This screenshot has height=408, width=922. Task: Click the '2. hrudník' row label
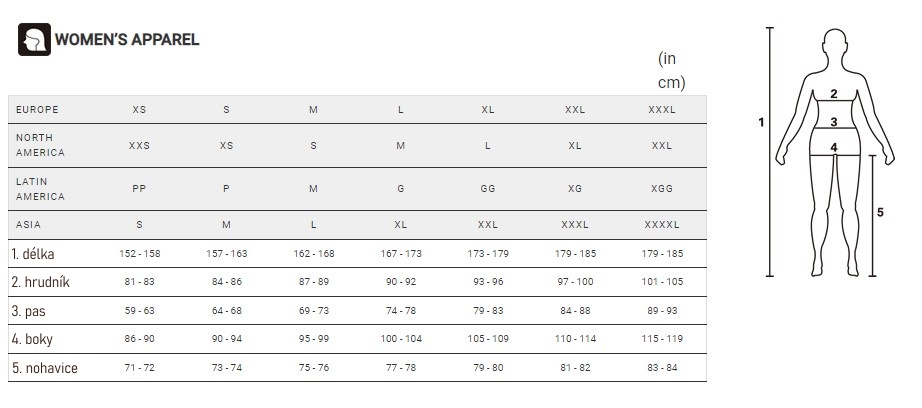[41, 282]
